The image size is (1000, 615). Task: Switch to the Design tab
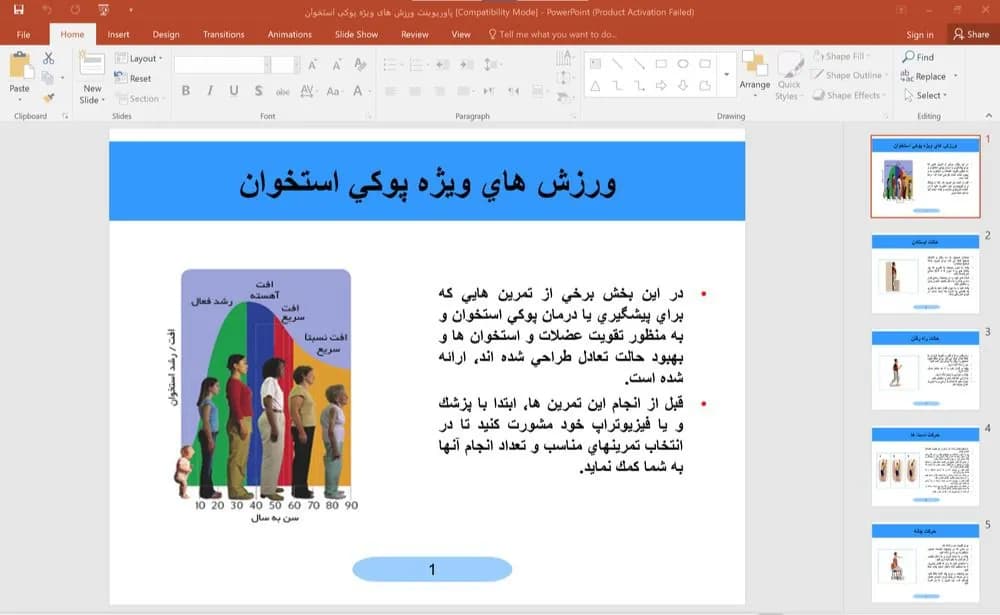166,34
